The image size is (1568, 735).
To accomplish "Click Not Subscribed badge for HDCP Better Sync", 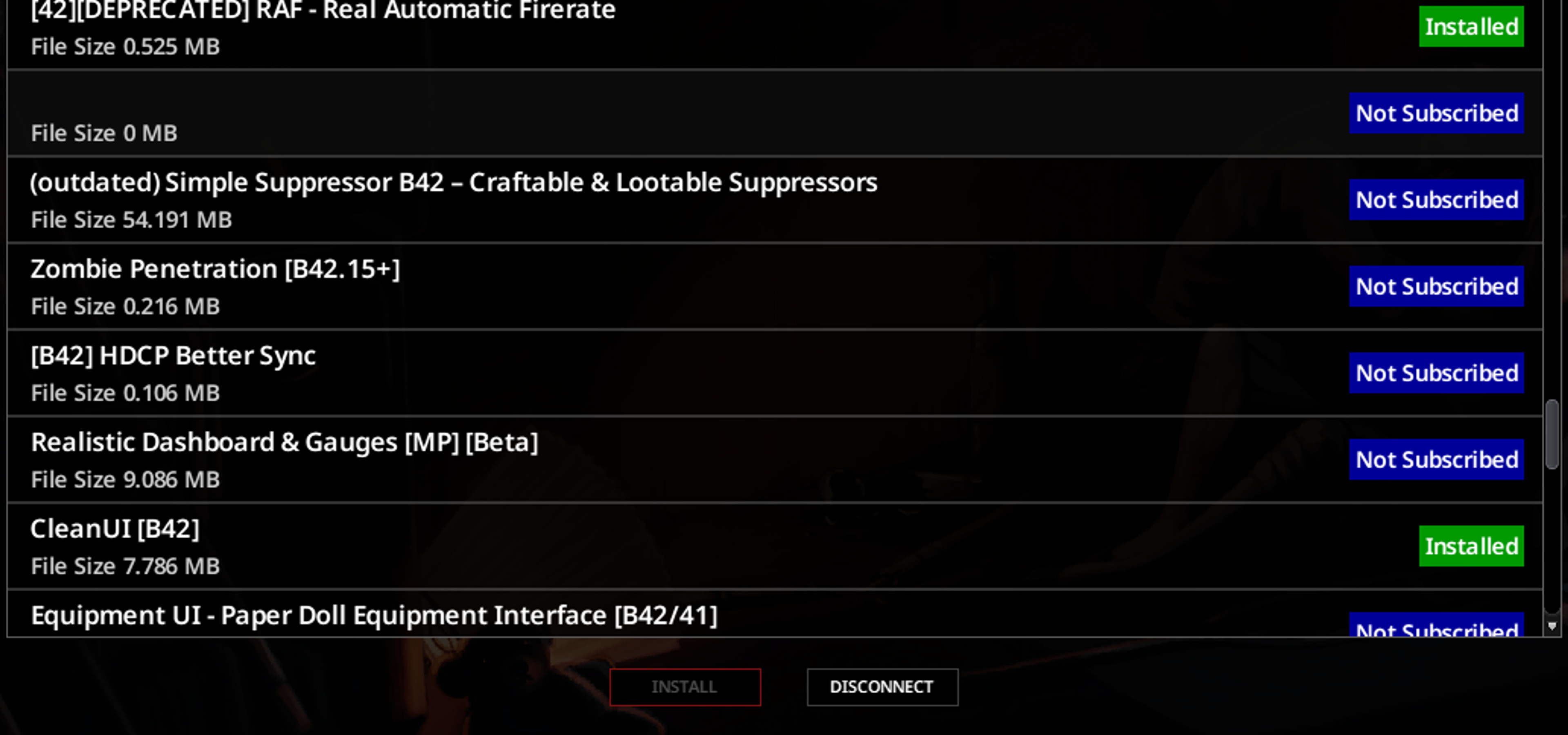I will [x=1436, y=372].
